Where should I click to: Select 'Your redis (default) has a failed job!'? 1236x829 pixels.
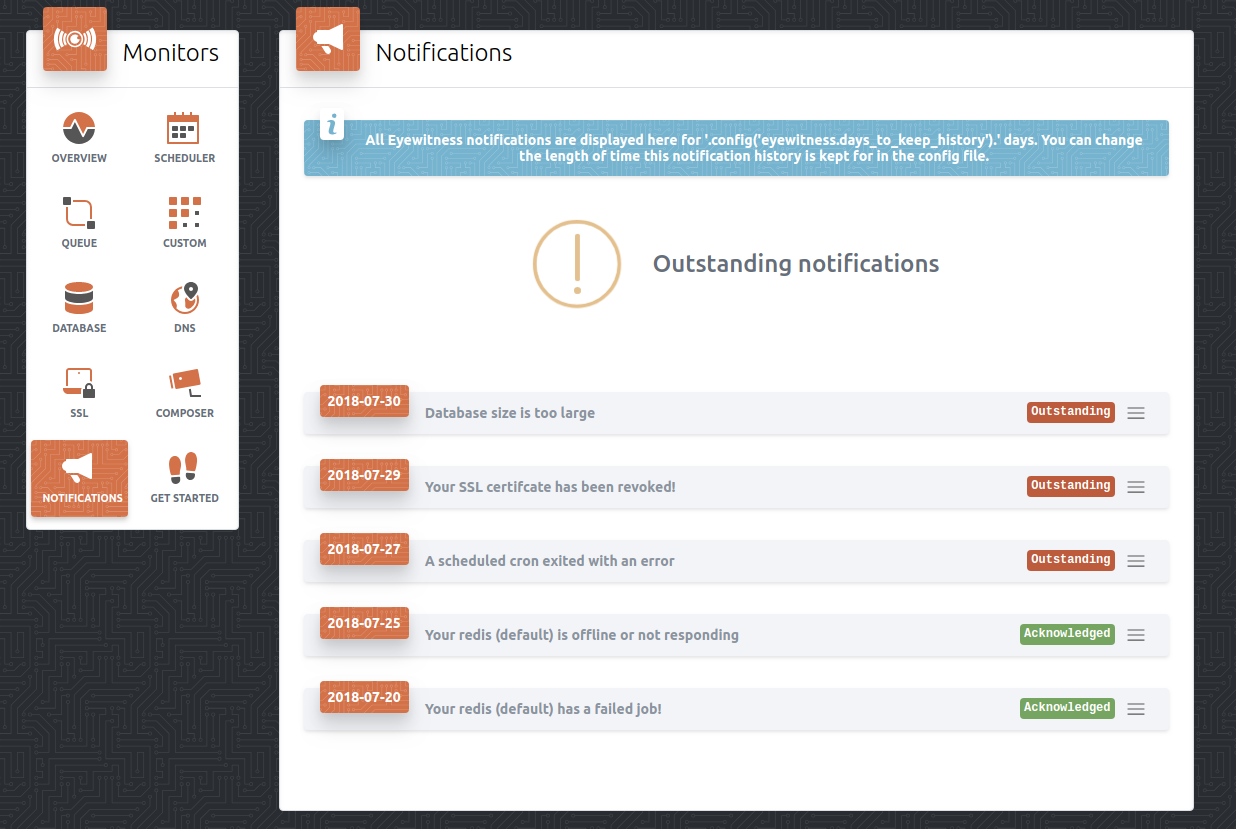coord(543,709)
